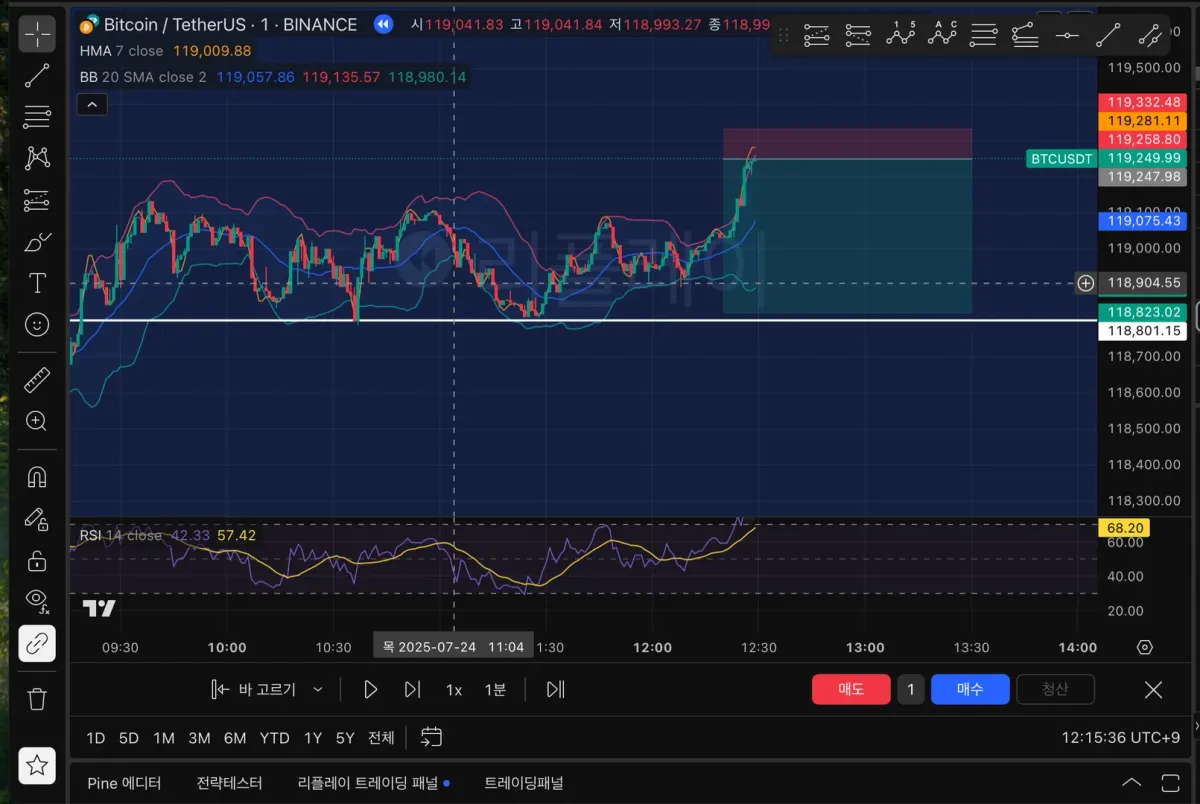Image resolution: width=1200 pixels, height=804 pixels.
Task: Select the trend line drawing tool
Action: click(x=37, y=75)
